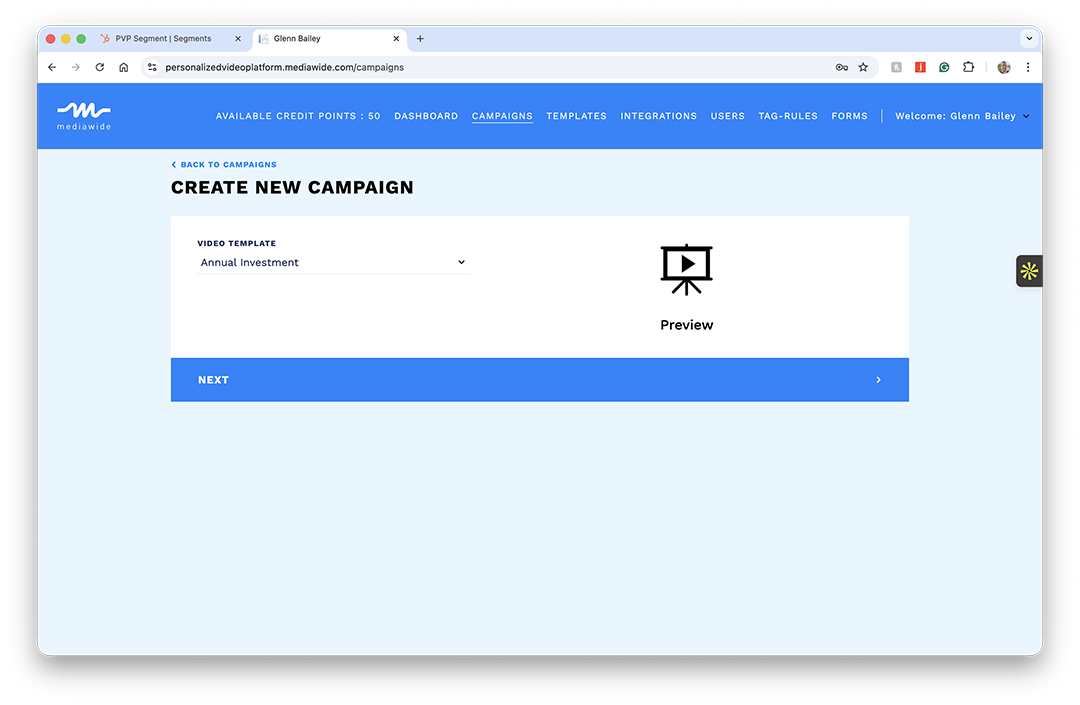Click the mediawide logo in header
1080x705 pixels.
pos(84,116)
